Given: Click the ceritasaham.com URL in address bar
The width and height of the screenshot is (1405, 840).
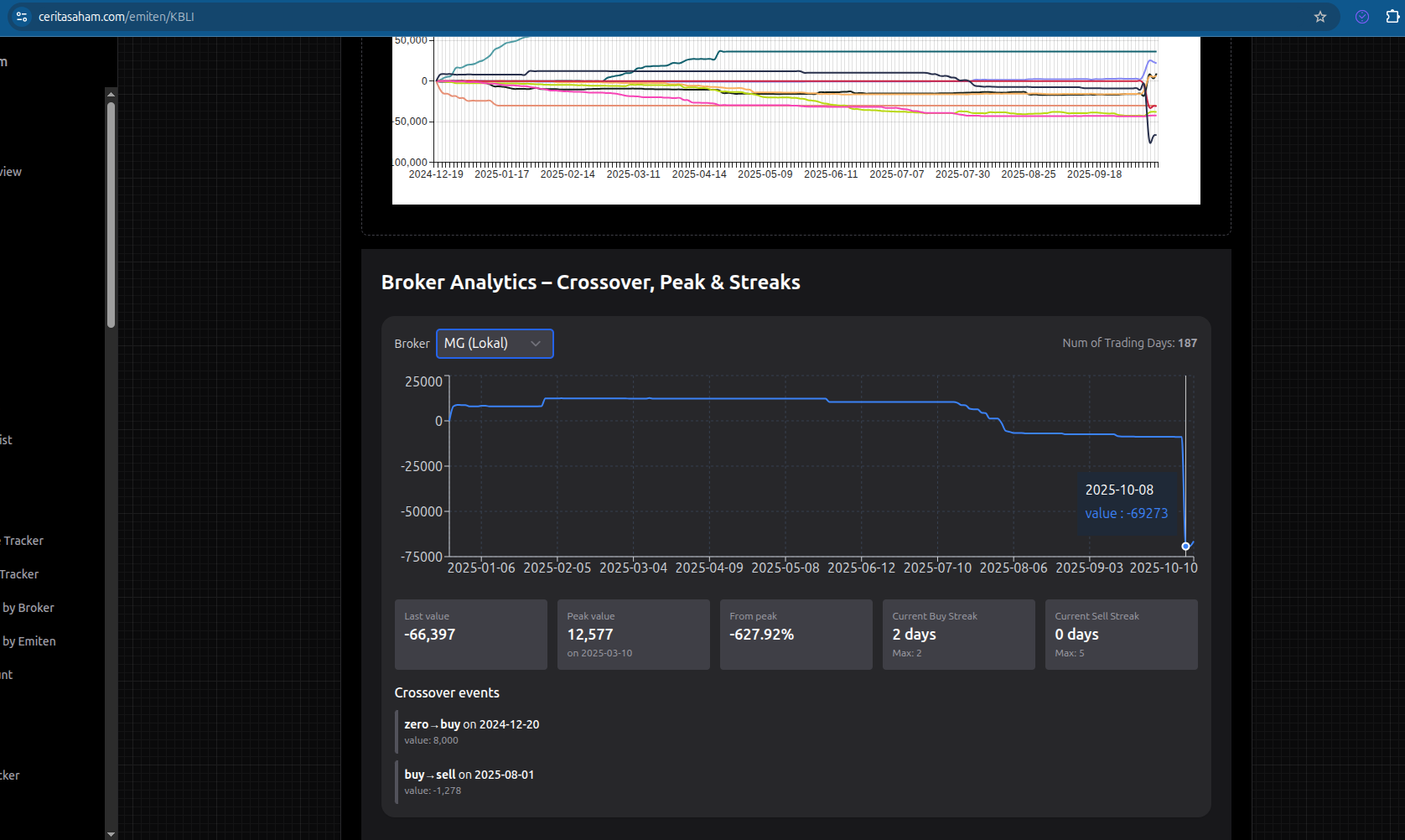Looking at the screenshot, I should pyautogui.click(x=117, y=17).
